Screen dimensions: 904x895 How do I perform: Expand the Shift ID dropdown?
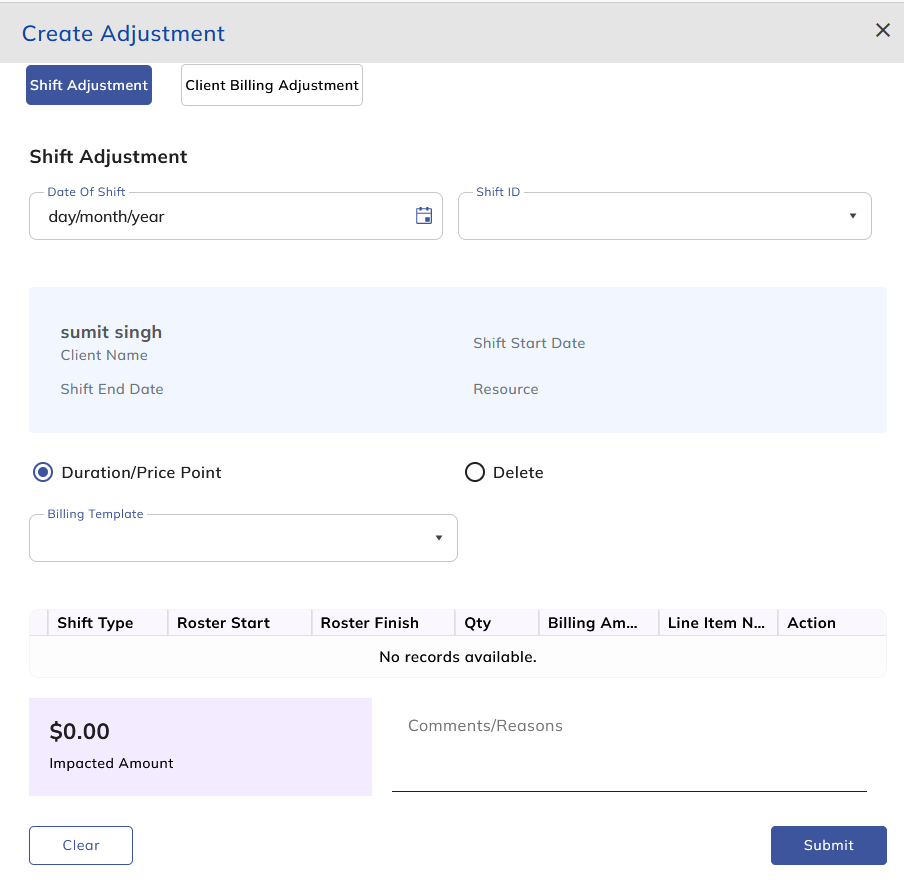[664, 216]
